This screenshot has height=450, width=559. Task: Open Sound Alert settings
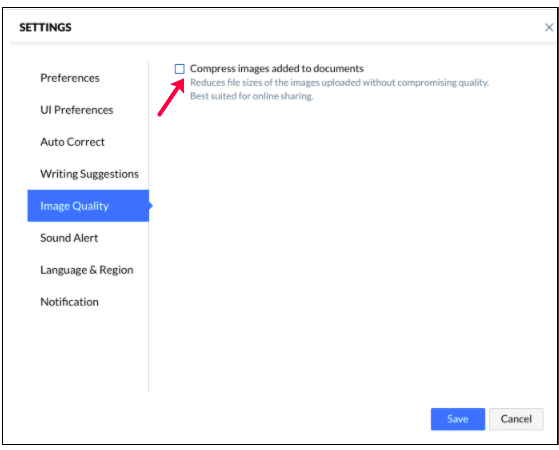(x=69, y=238)
